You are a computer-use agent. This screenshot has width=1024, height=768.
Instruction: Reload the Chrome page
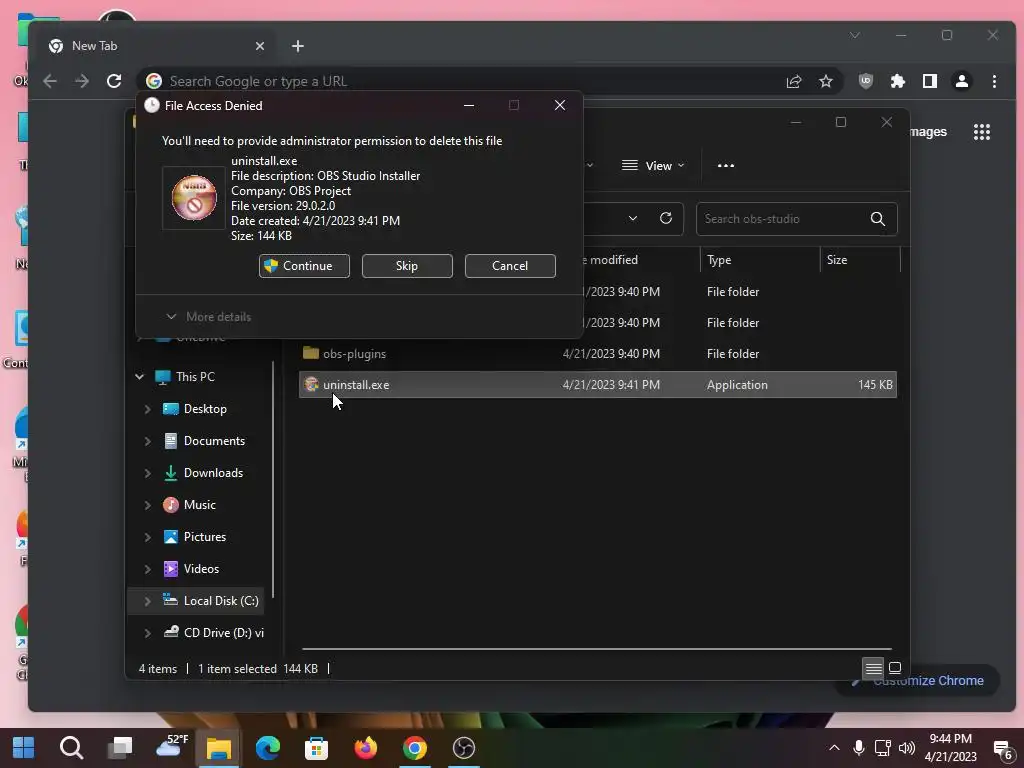tap(114, 81)
